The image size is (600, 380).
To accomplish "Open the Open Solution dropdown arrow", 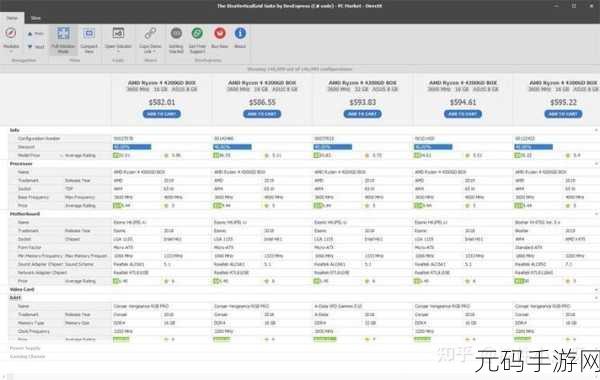I will 118,51.
